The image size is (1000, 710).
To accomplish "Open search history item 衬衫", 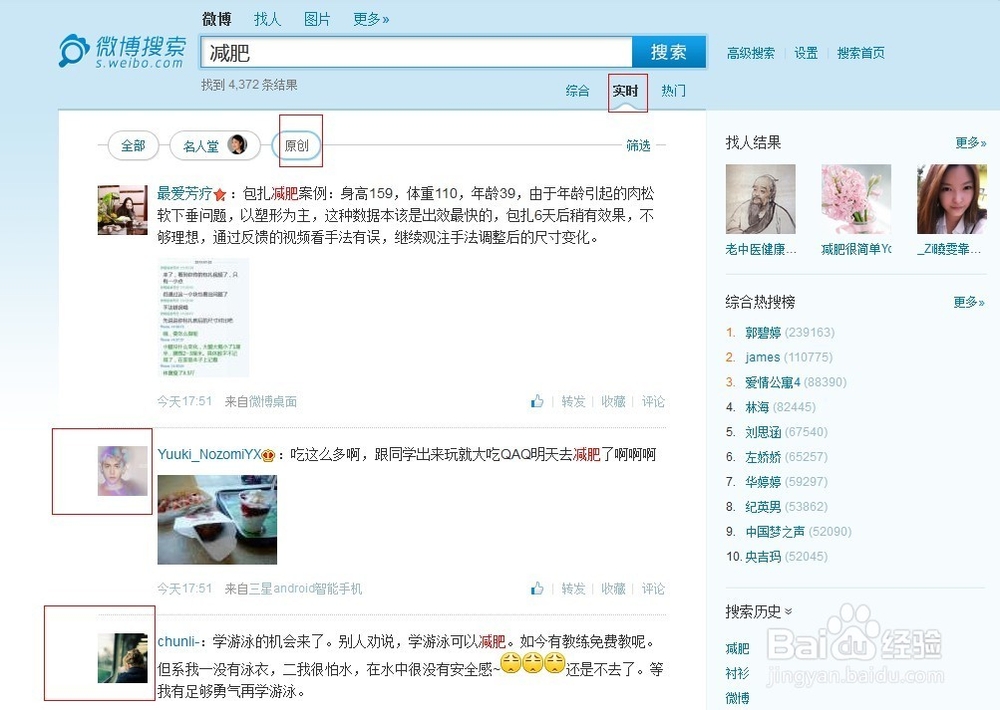I will tap(737, 673).
